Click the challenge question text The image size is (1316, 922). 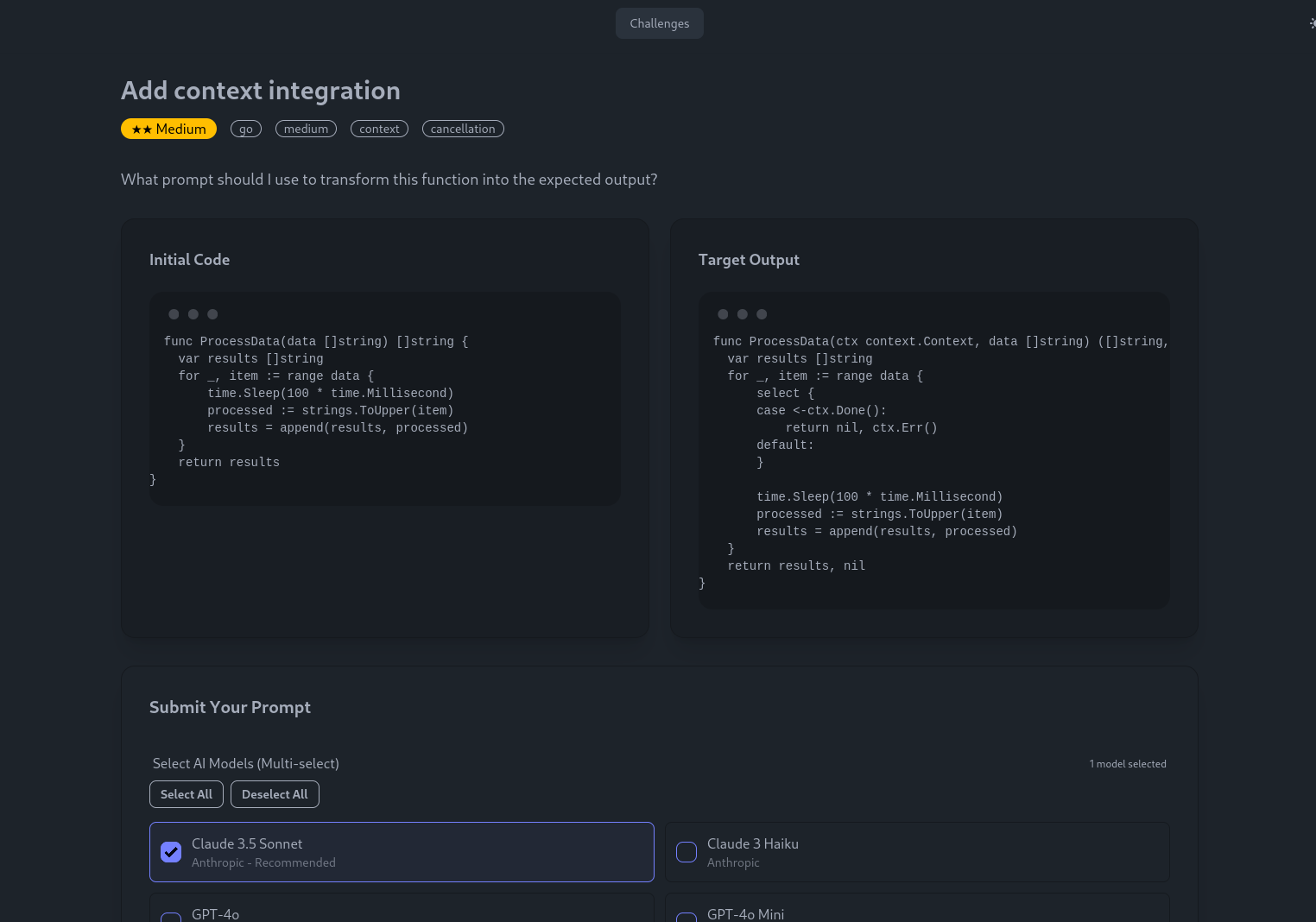tap(389, 180)
